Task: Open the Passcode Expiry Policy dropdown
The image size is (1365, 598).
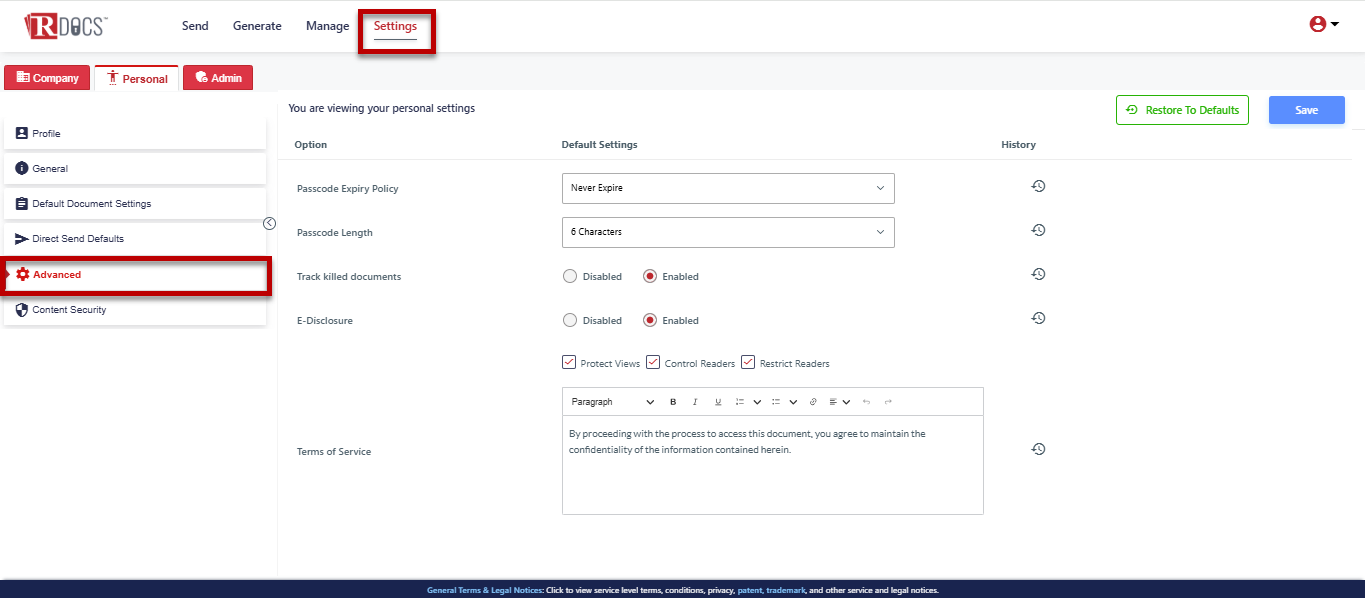Action: [728, 188]
